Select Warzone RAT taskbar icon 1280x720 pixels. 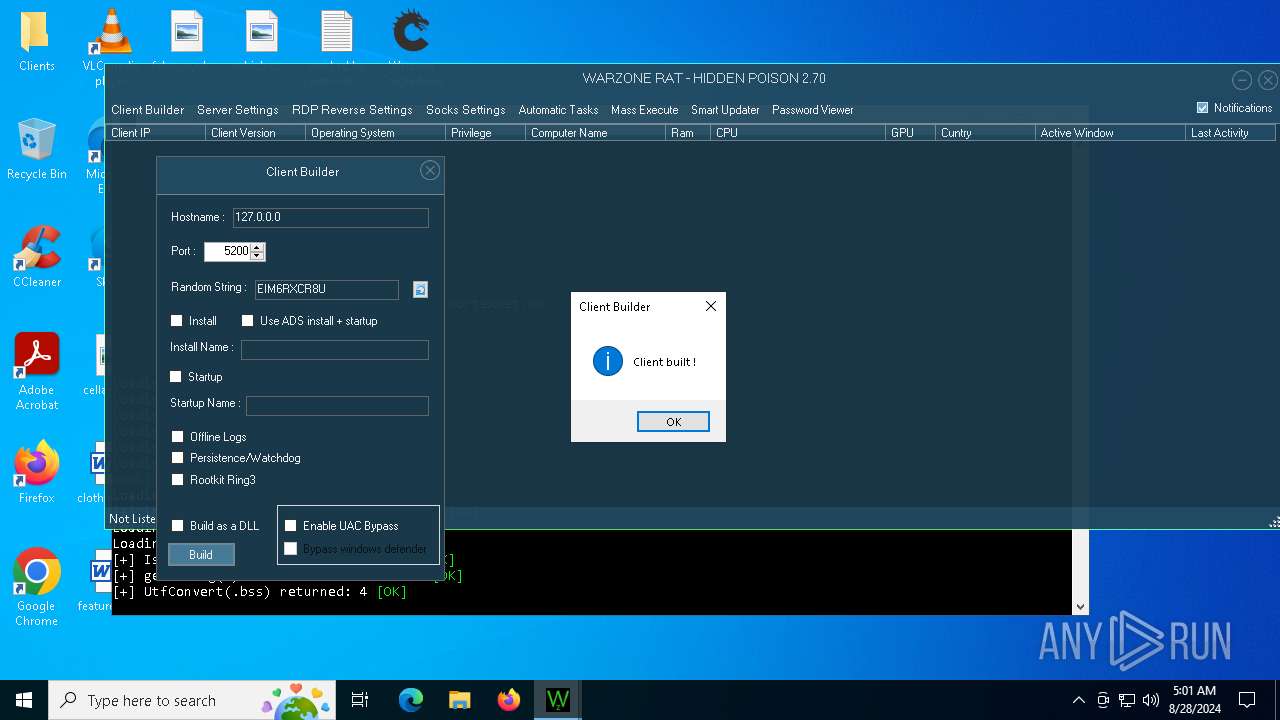558,700
